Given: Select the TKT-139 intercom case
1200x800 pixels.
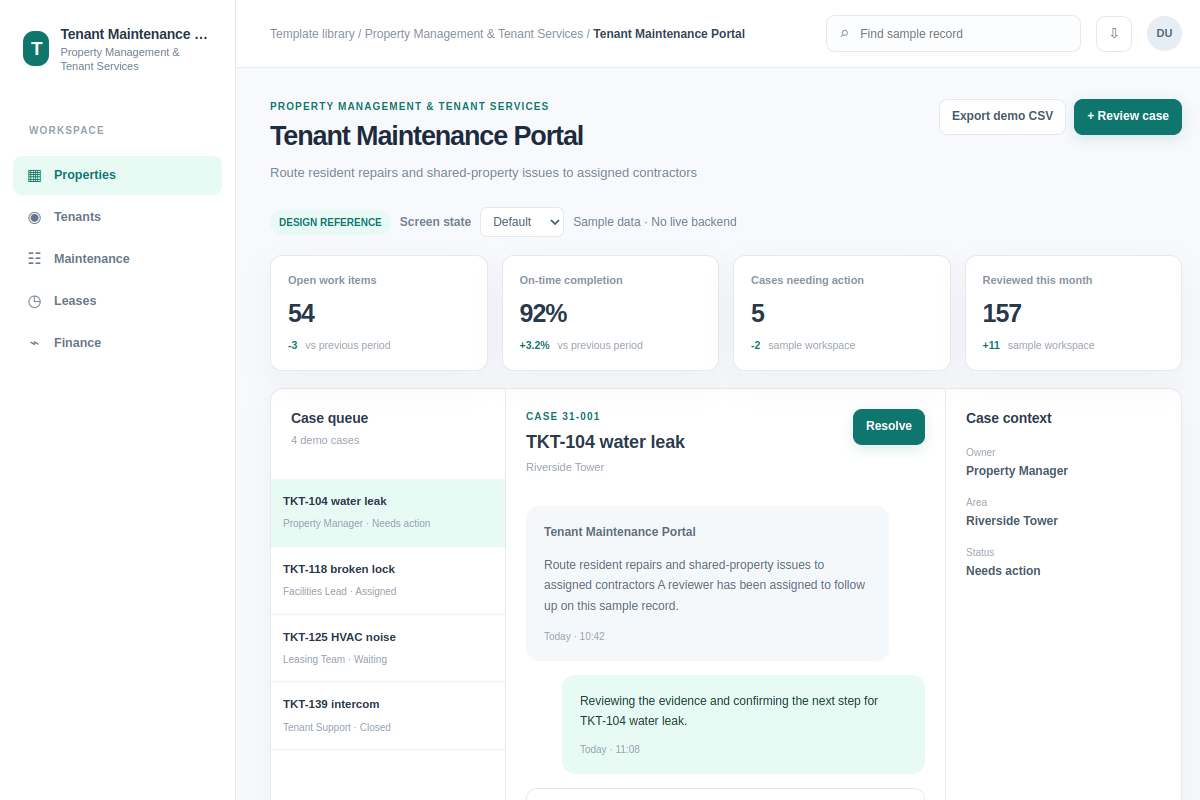Looking at the screenshot, I should (388, 716).
